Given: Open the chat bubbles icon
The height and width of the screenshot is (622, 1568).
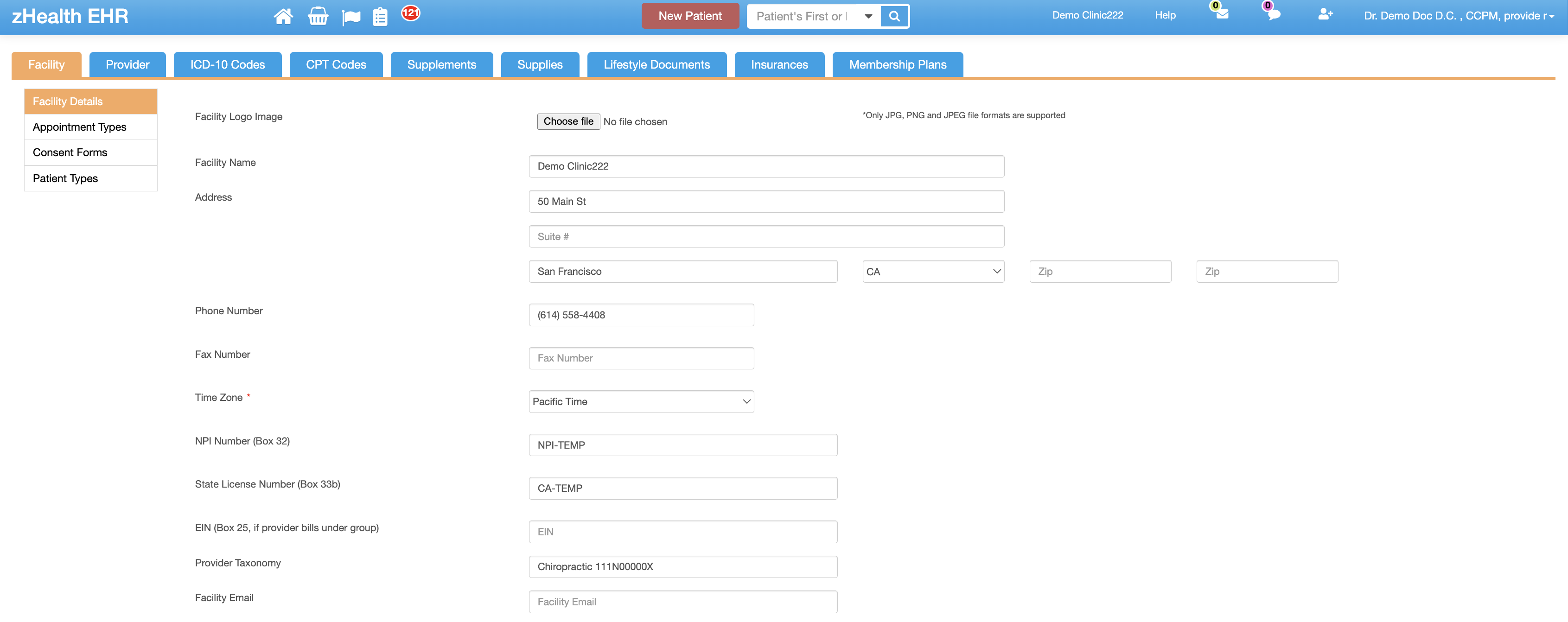Looking at the screenshot, I should point(1274,14).
